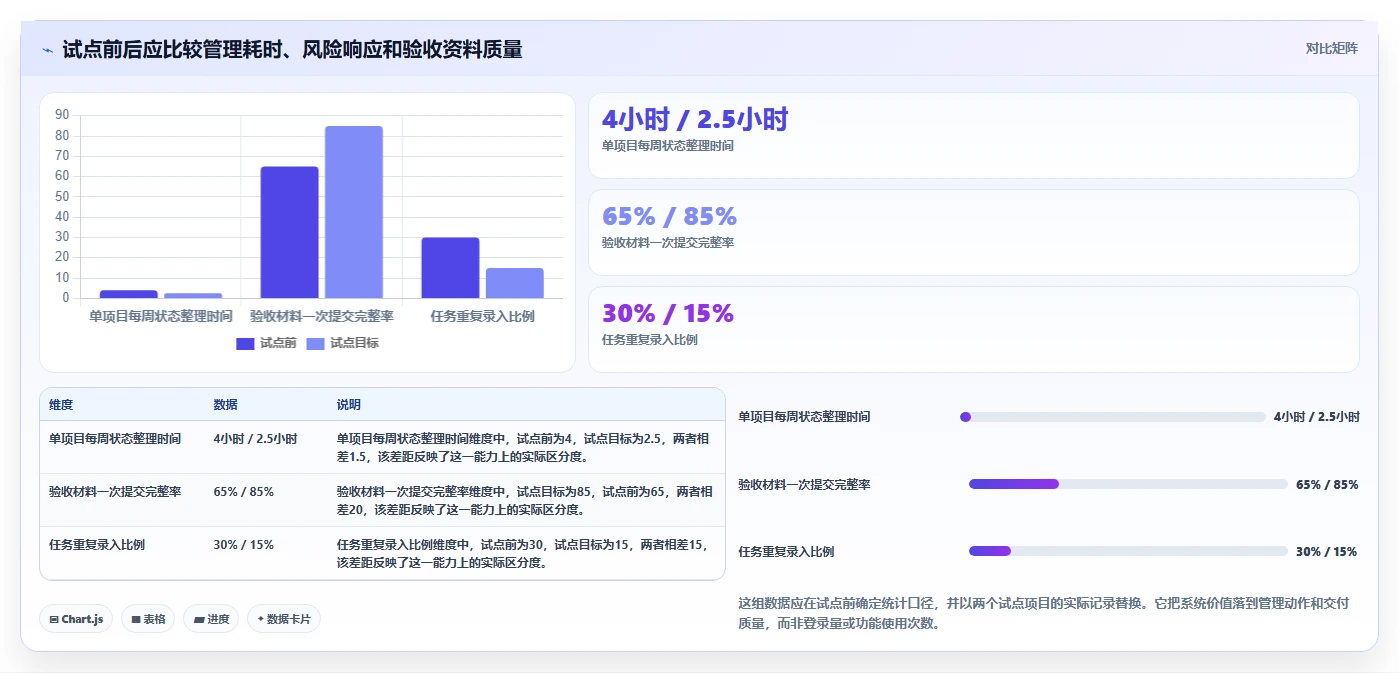Click the 进度 chip
This screenshot has width=1399, height=673.
(211, 619)
